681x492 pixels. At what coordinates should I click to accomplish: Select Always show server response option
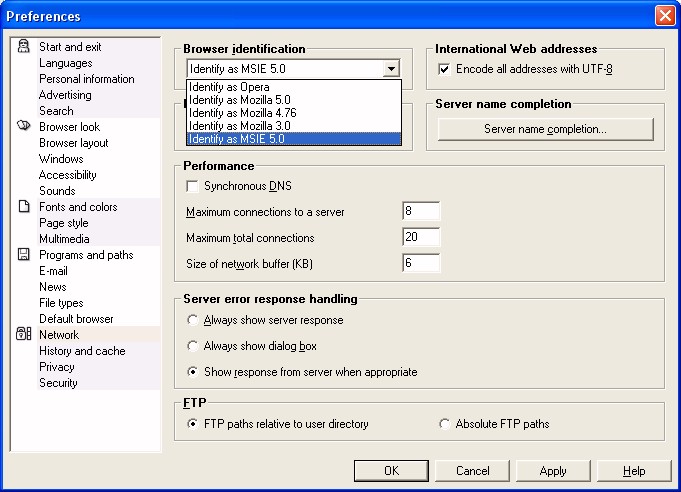(x=192, y=320)
